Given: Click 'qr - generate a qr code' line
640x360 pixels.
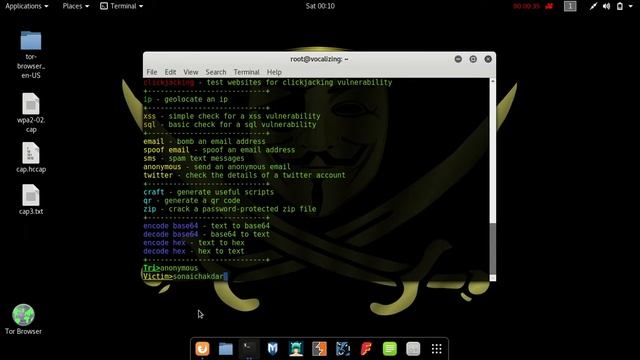Looking at the screenshot, I should click(192, 200).
